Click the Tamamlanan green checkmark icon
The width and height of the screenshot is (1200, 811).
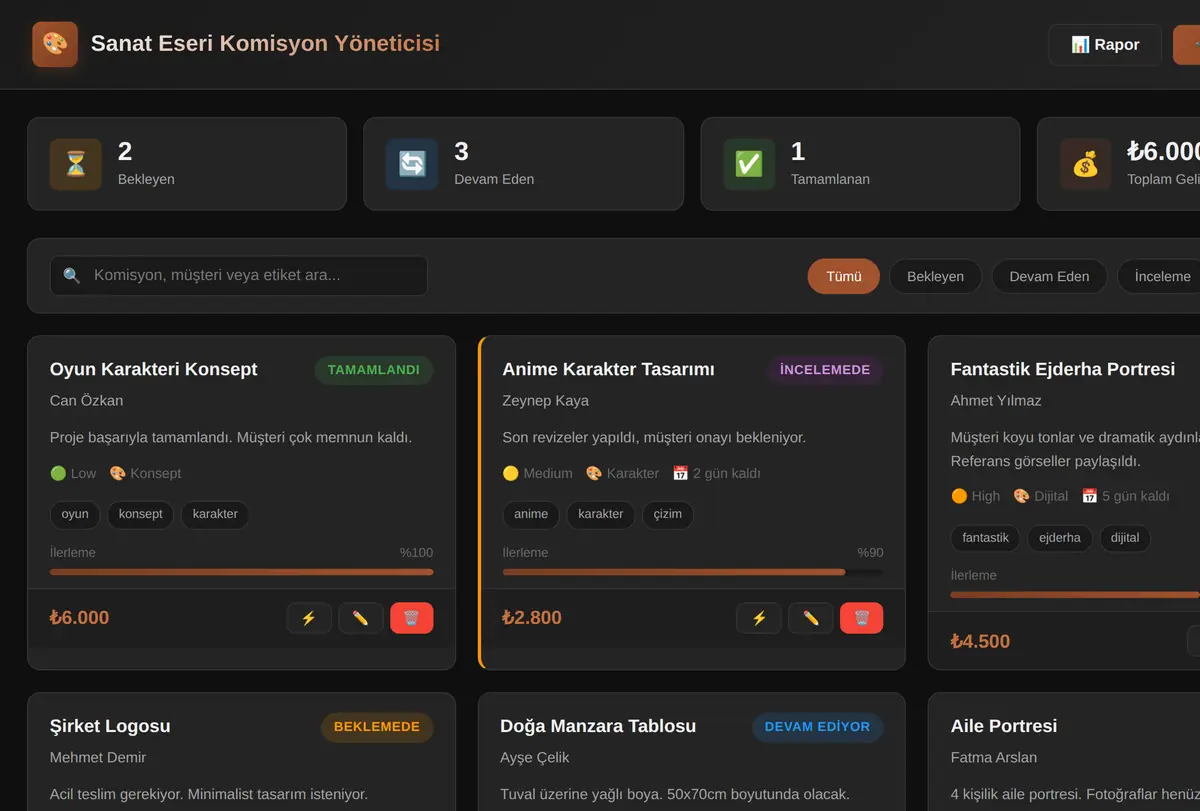pos(749,164)
